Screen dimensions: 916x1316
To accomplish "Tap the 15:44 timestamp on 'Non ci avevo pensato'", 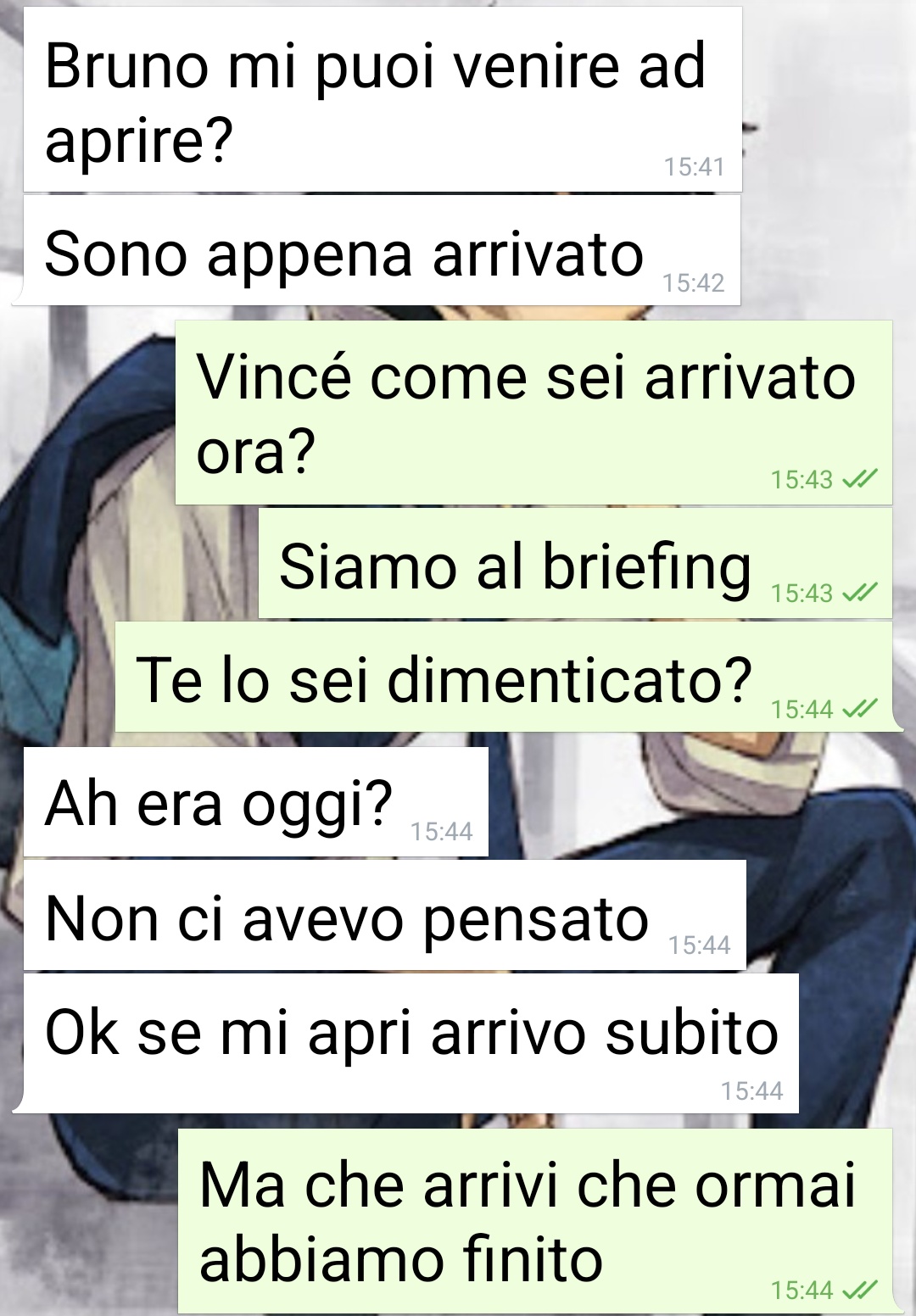I will click(x=700, y=945).
